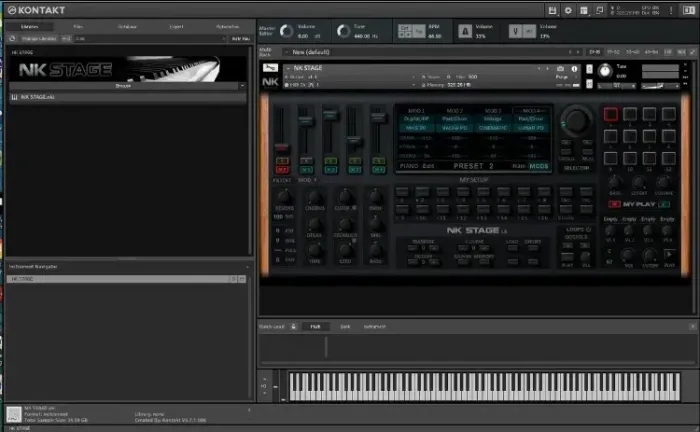Switch to Expert browser tab

(176, 26)
